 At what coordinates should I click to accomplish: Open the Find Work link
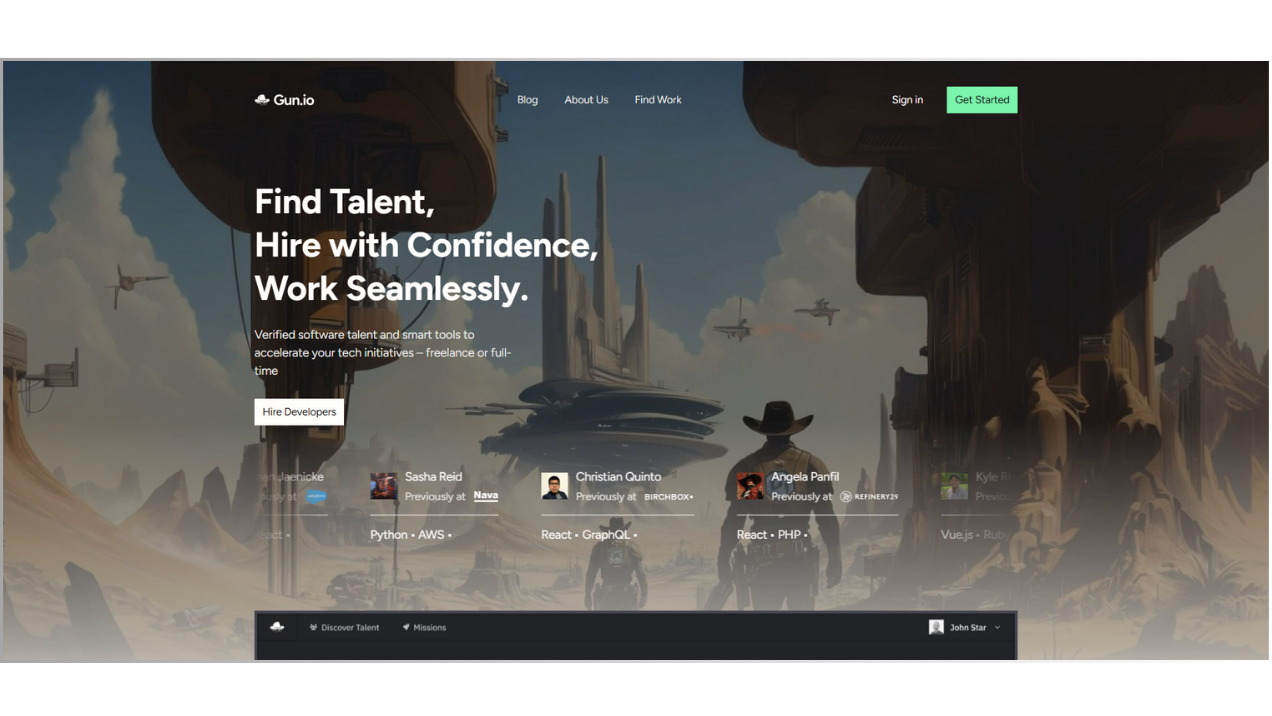tap(658, 100)
